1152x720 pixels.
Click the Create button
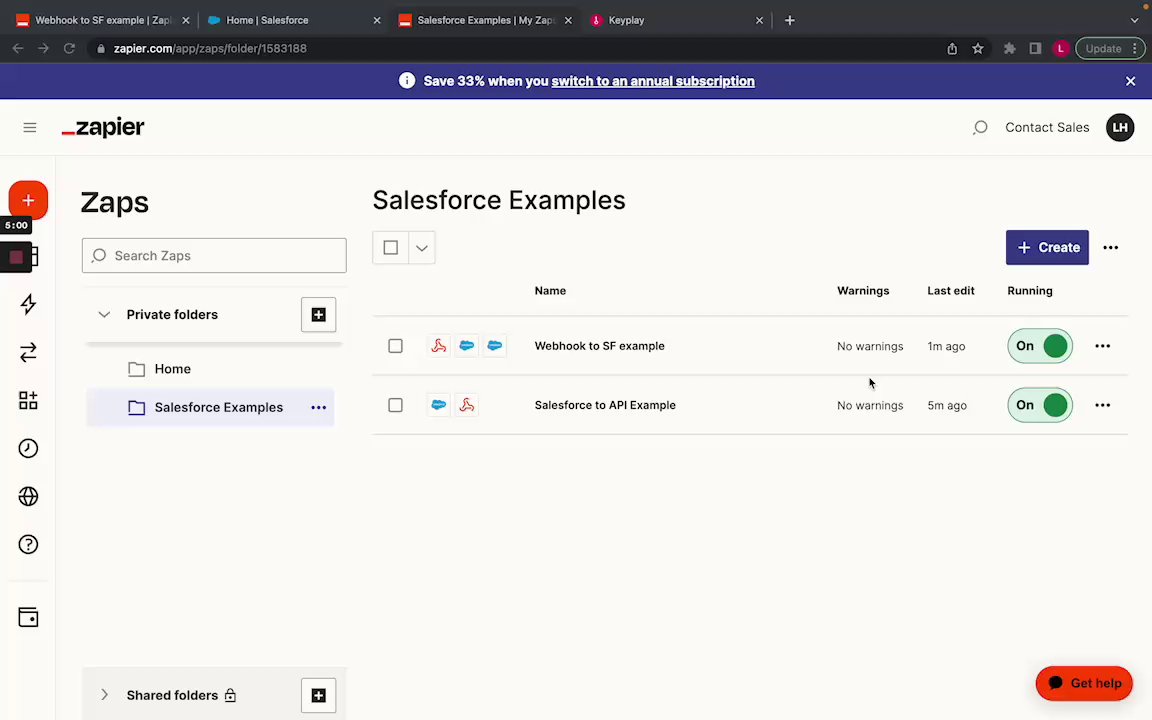click(x=1047, y=248)
